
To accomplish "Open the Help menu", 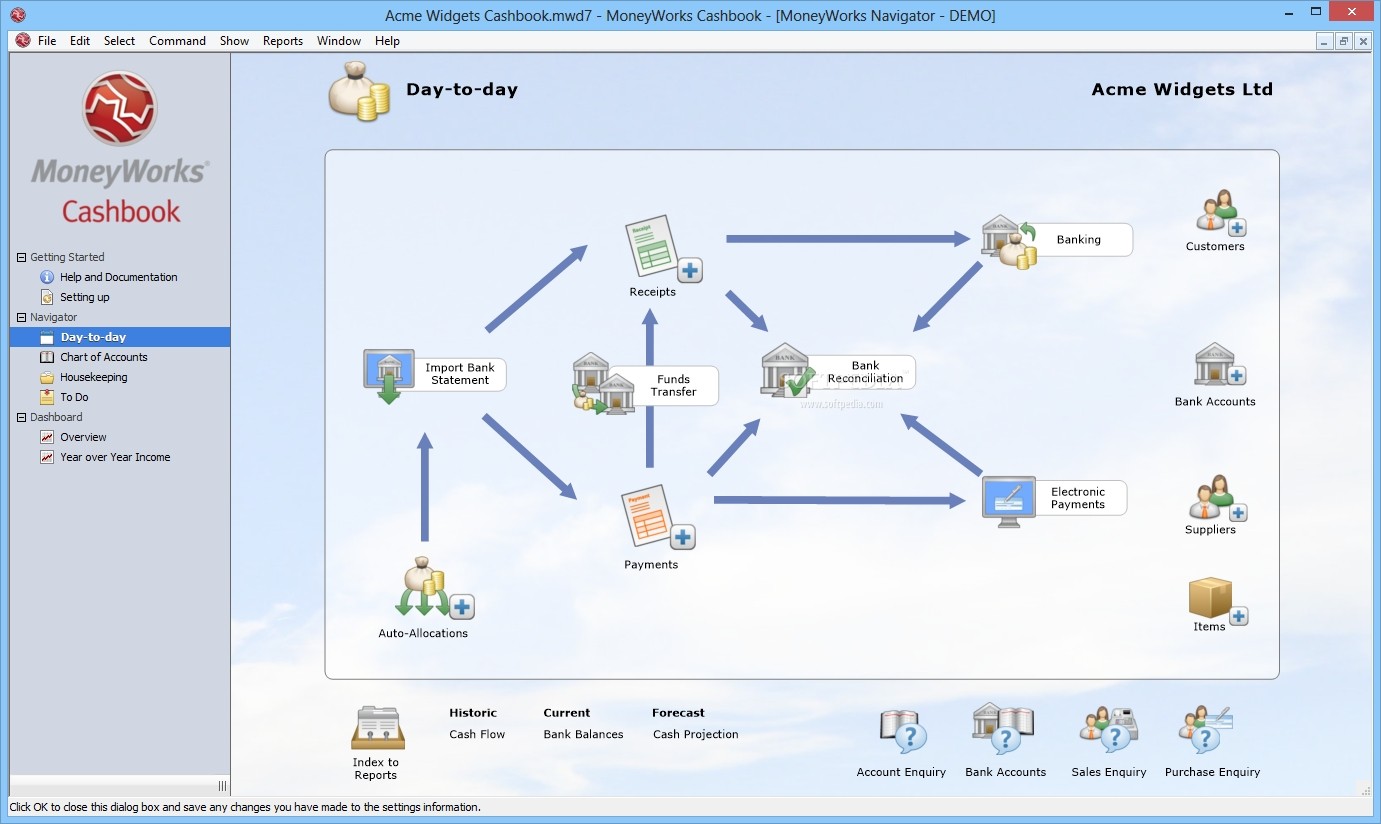I will tap(387, 41).
